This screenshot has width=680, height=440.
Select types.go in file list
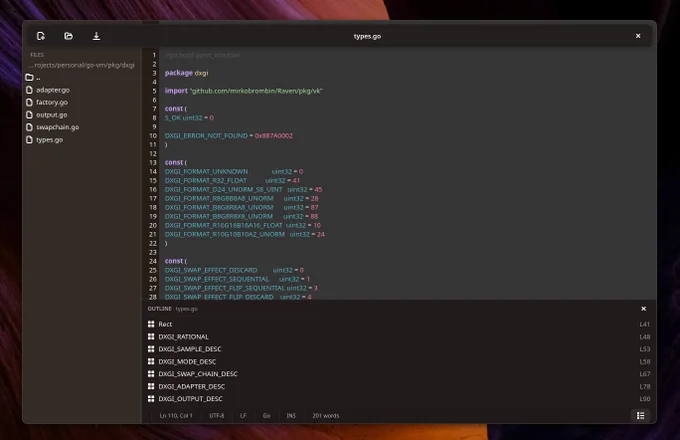click(x=82, y=140)
